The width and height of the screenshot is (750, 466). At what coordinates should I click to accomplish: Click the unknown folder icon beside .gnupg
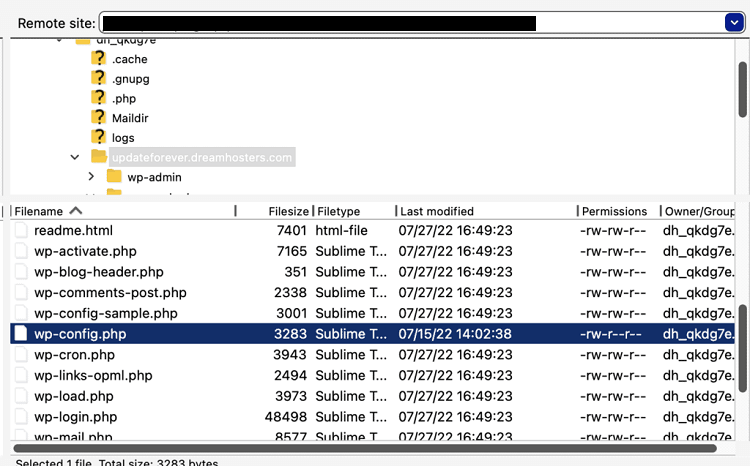click(98, 78)
